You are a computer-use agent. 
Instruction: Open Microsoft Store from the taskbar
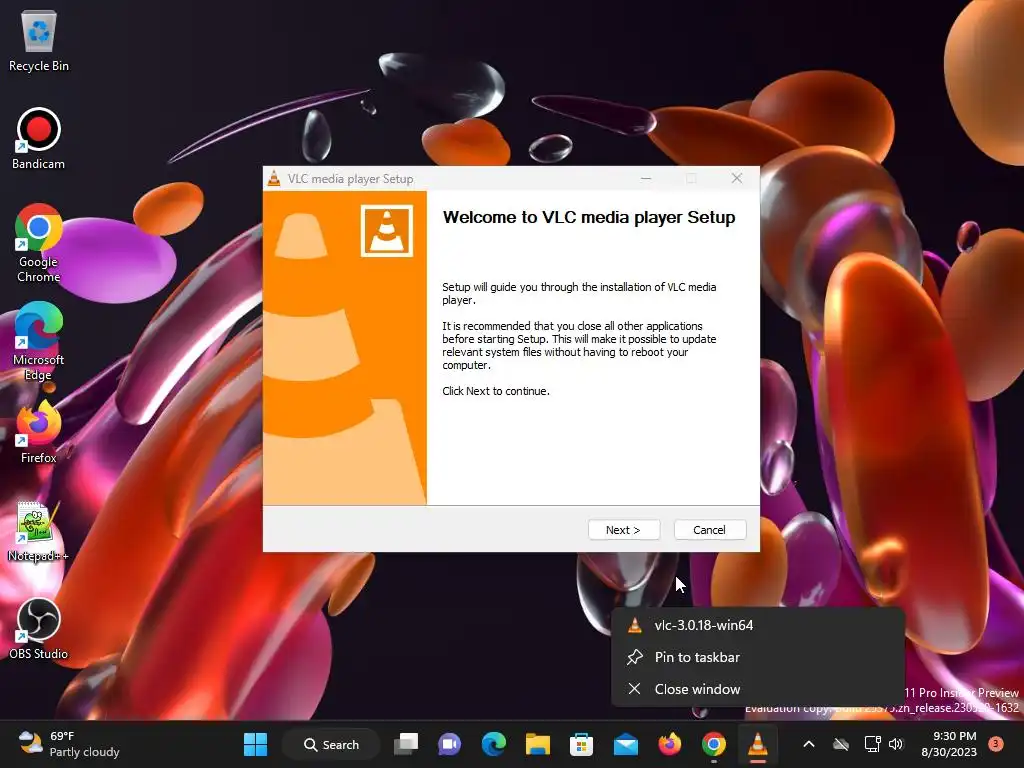[x=581, y=744]
